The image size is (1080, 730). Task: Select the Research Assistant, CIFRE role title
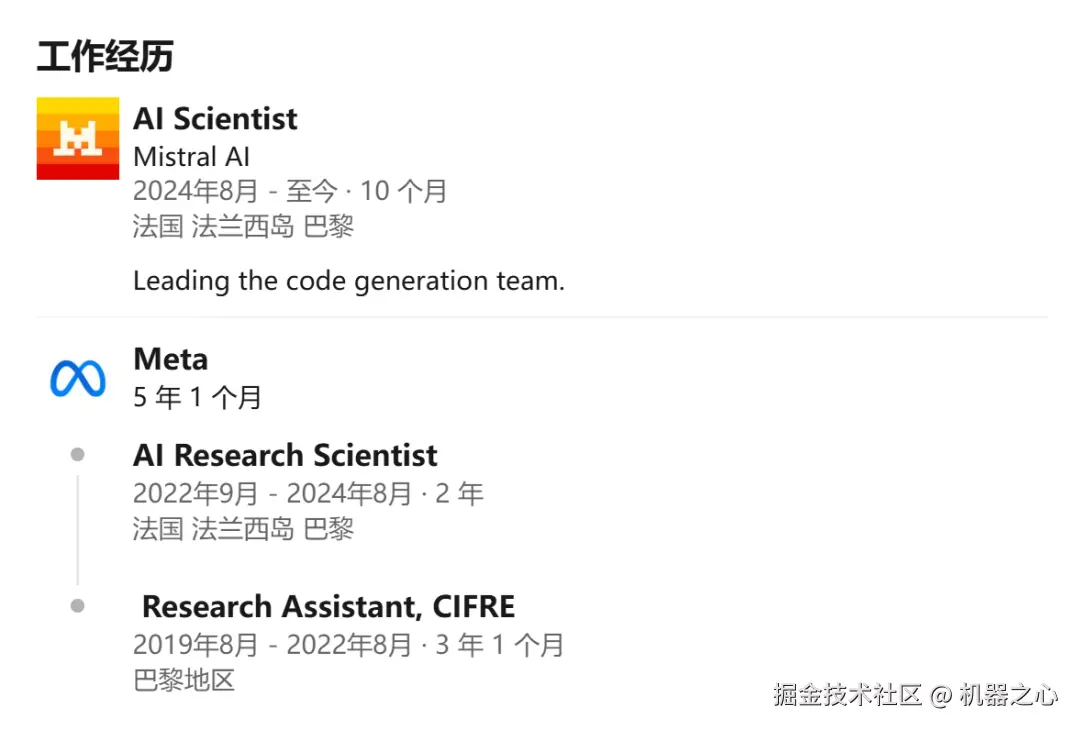(328, 607)
